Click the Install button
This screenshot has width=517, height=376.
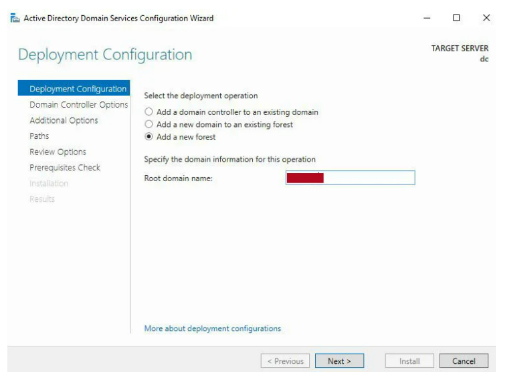point(409,361)
